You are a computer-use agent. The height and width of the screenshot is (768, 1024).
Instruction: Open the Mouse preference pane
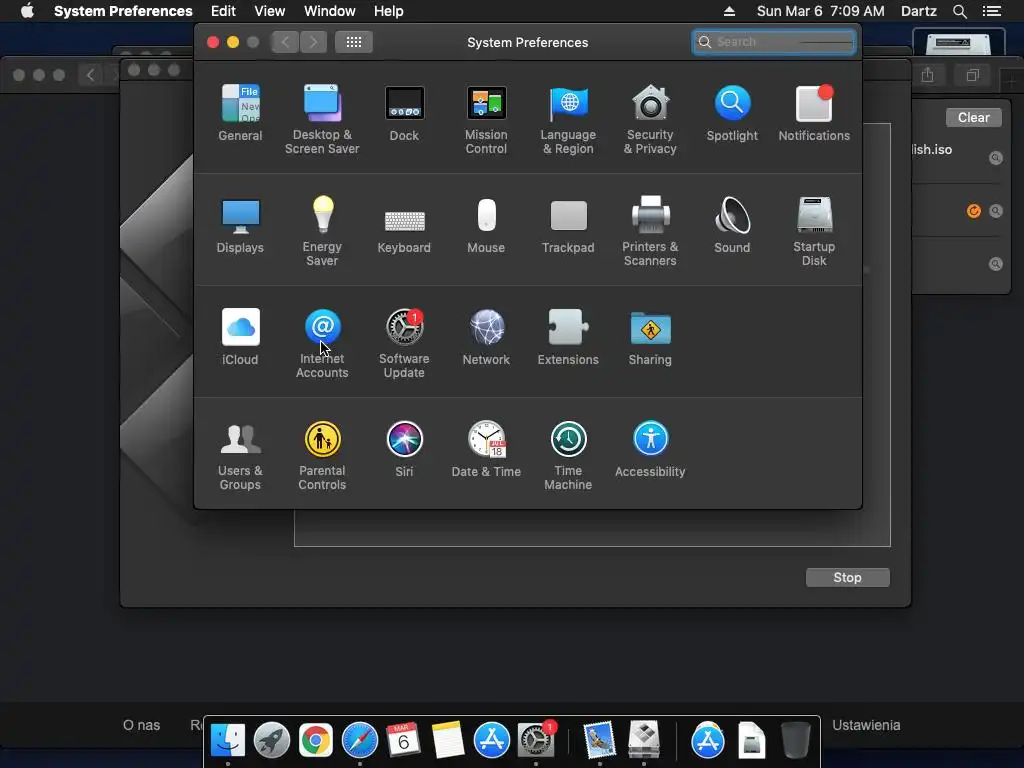(x=486, y=225)
